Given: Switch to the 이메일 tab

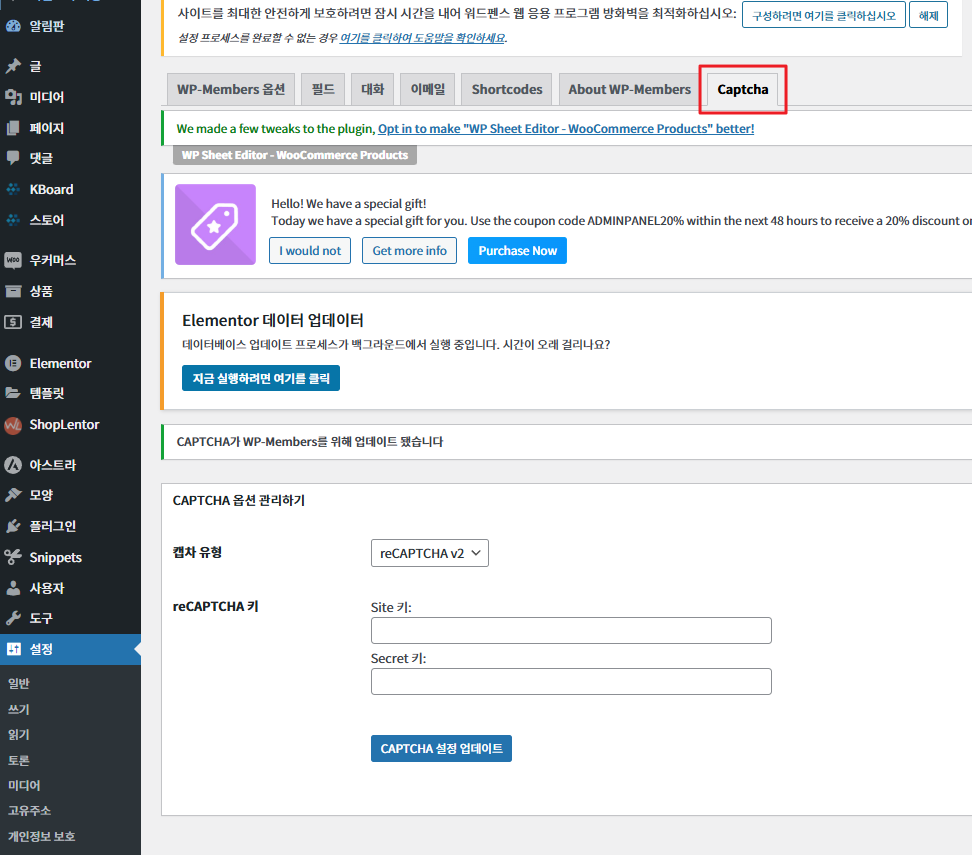Looking at the screenshot, I should (x=428, y=89).
